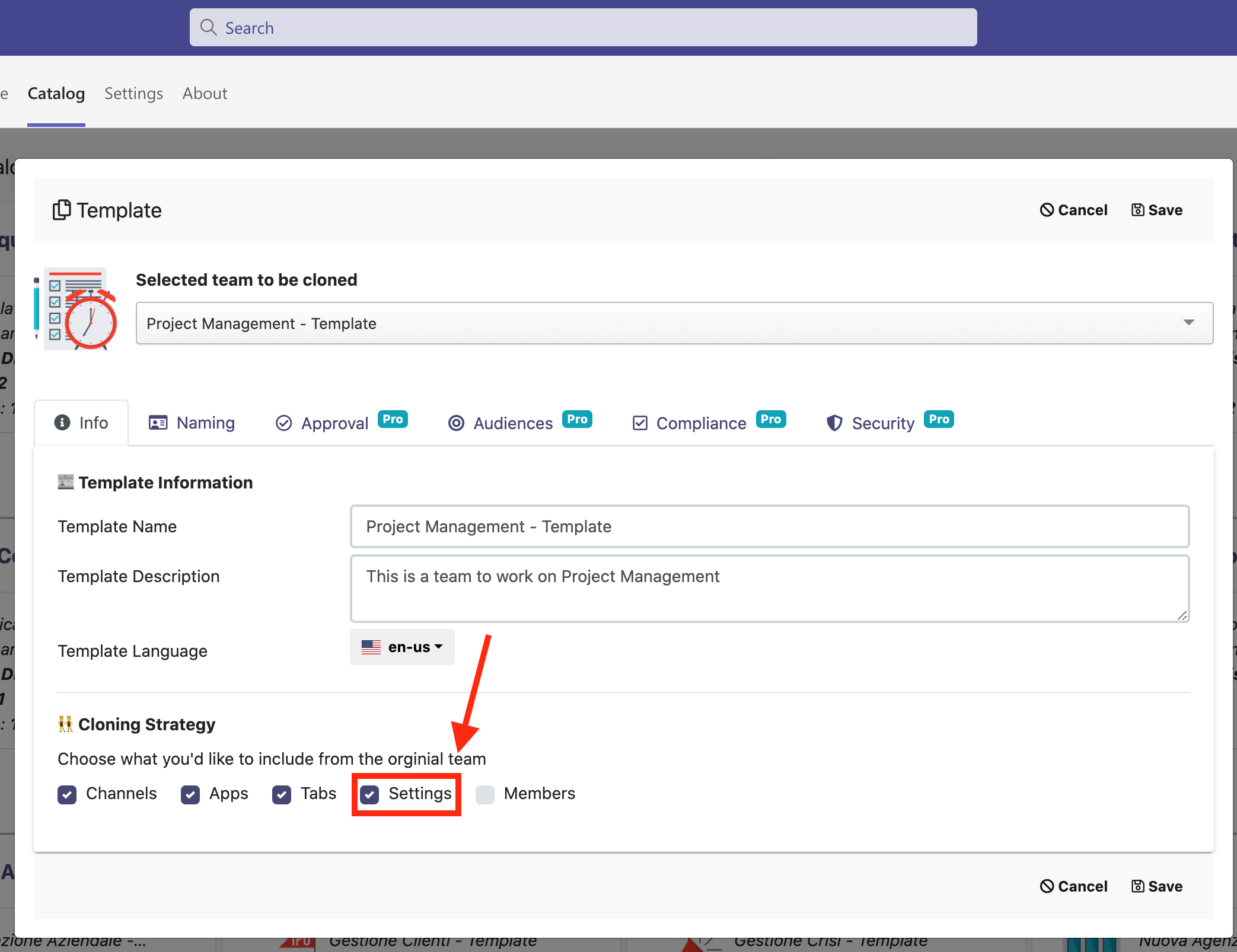Uncheck the Settings cloning checkbox
The width and height of the screenshot is (1237, 952).
370,794
